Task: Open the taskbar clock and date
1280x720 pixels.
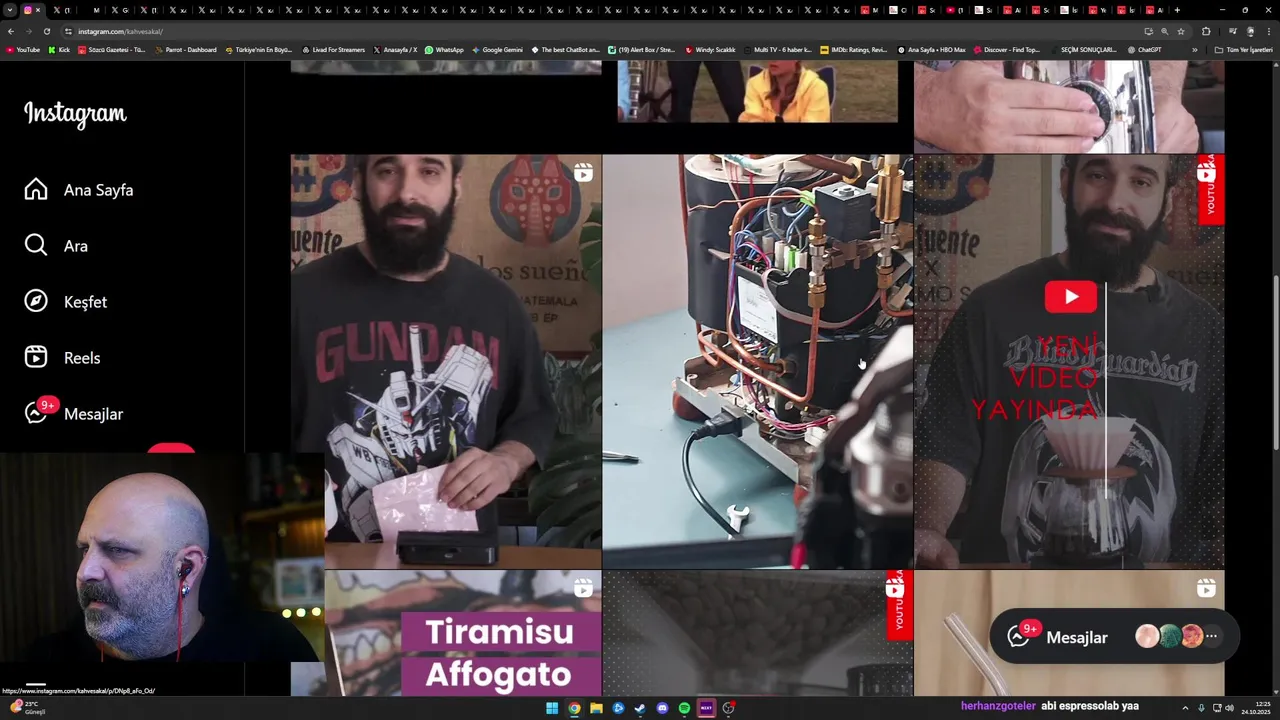Action: point(1256,708)
